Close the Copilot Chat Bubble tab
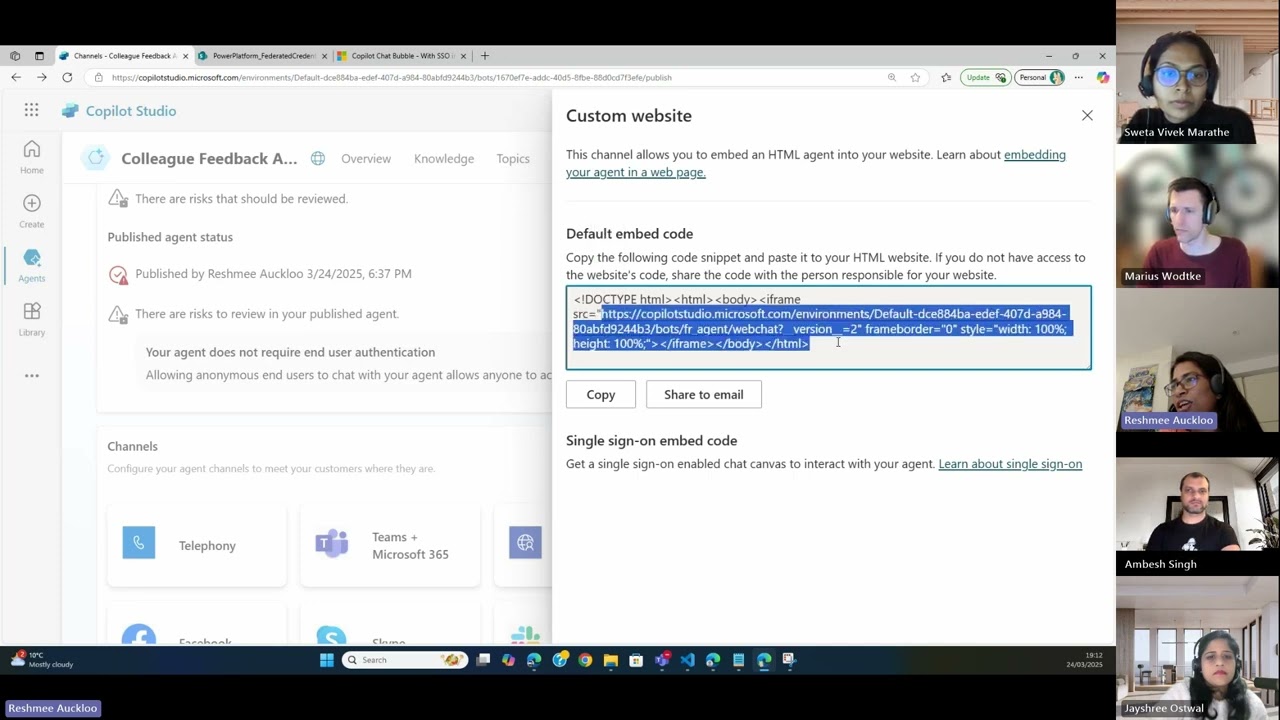This screenshot has width=1280, height=720. (x=463, y=56)
